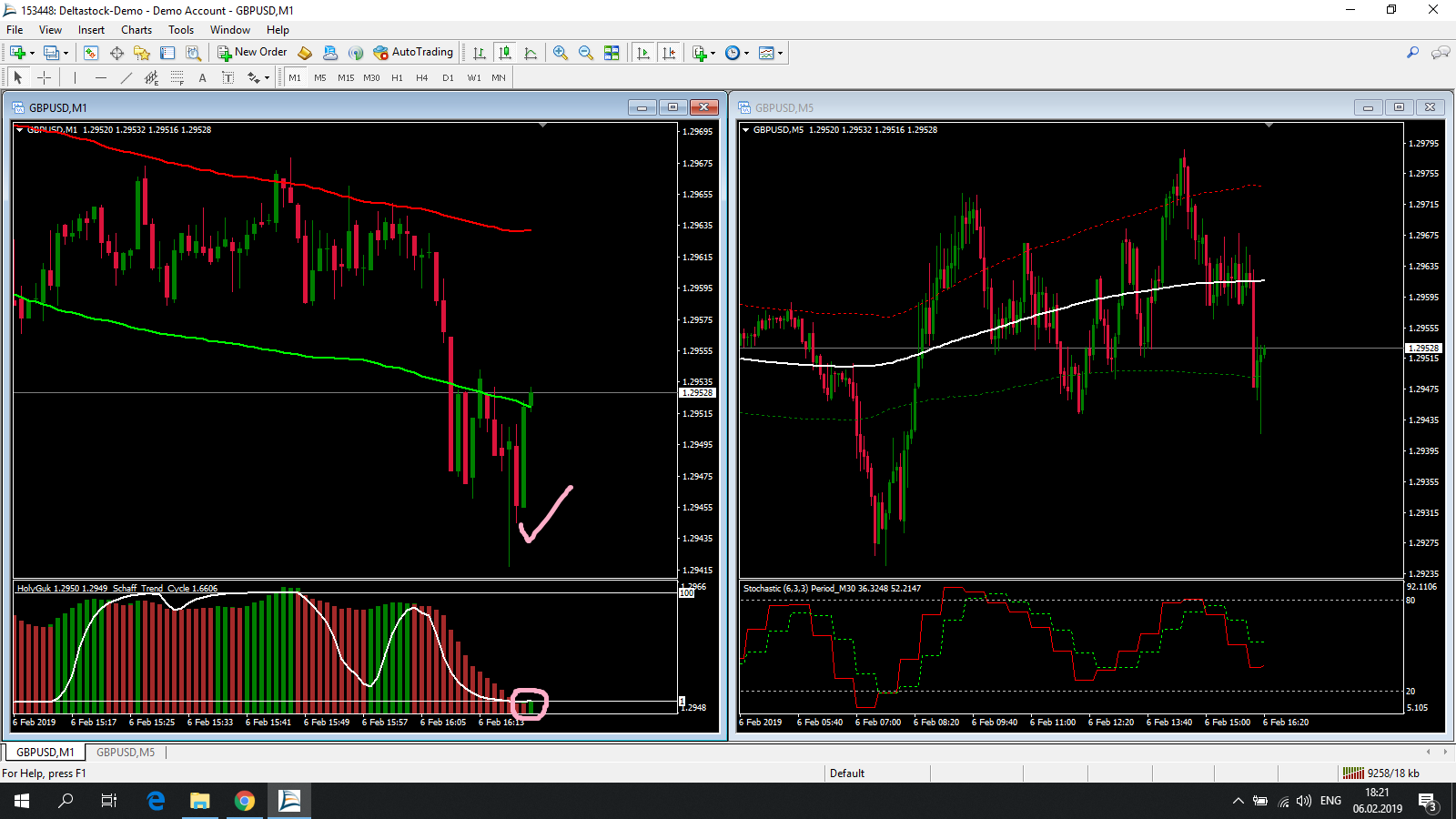Click the Indicators list icon
Image resolution: width=1456 pixels, height=819 pixels.
click(699, 53)
